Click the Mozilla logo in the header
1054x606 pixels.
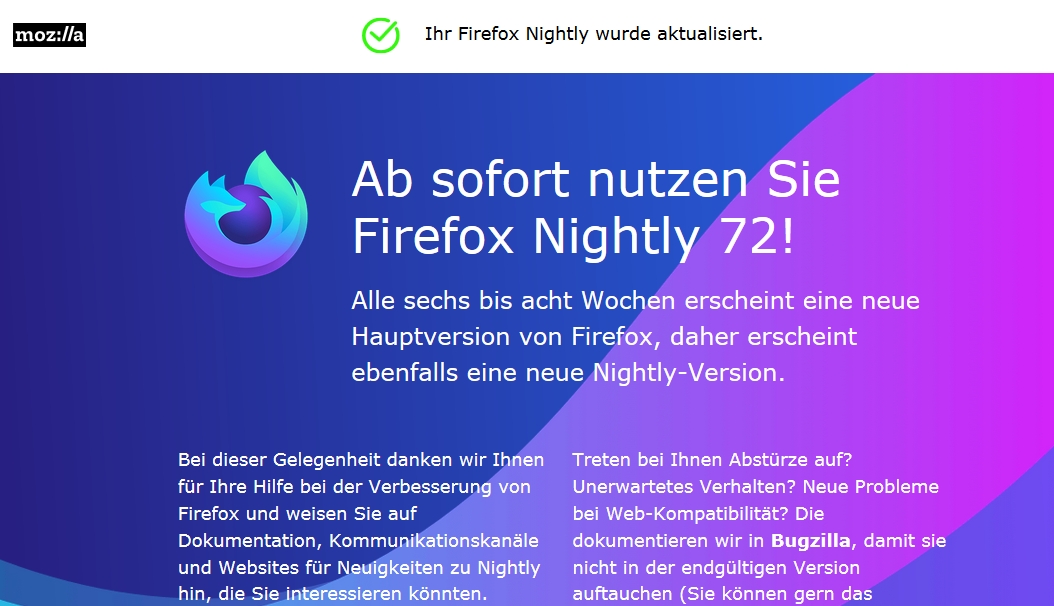point(50,35)
